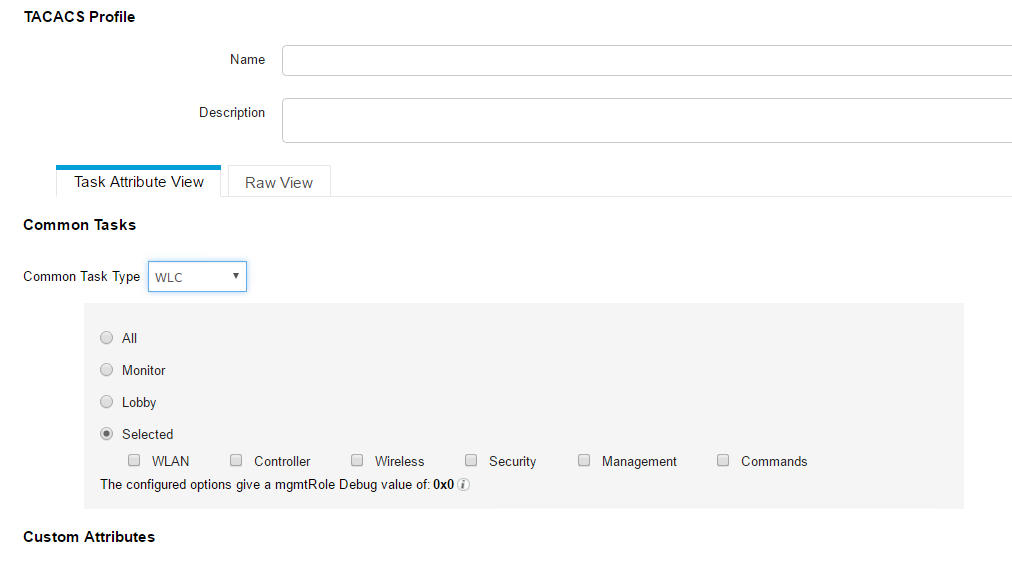Tick the Controller checkbox
The height and width of the screenshot is (572, 1012).
pyautogui.click(x=236, y=460)
